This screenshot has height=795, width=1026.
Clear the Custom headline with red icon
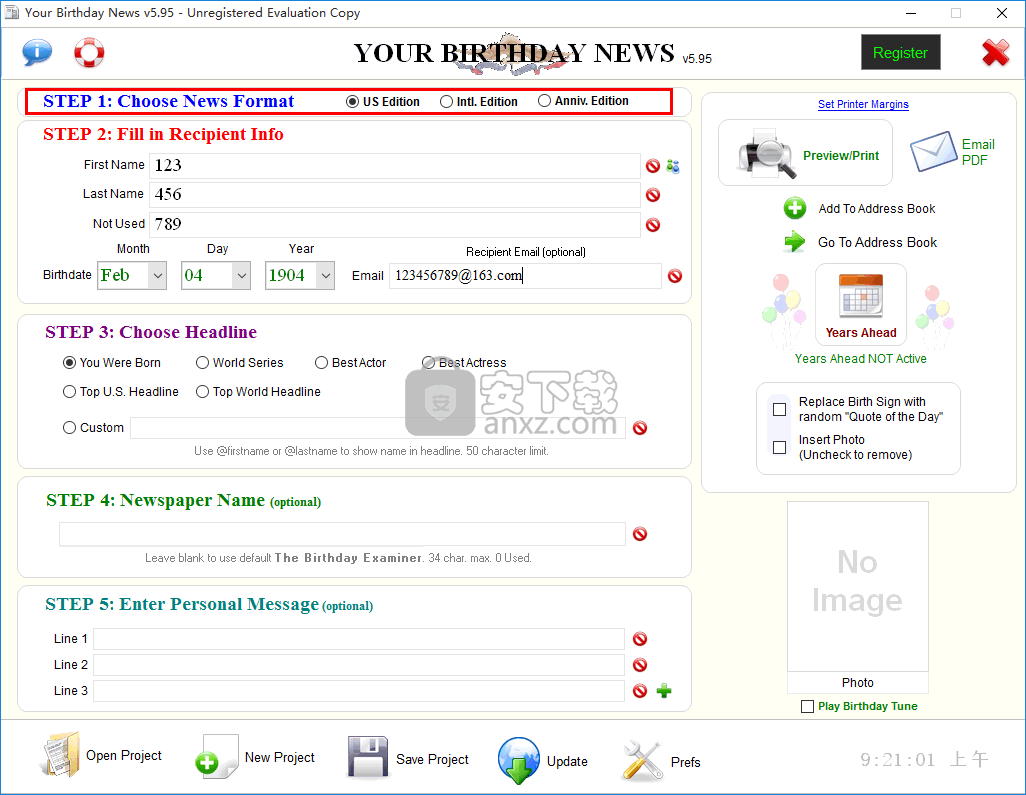point(641,428)
